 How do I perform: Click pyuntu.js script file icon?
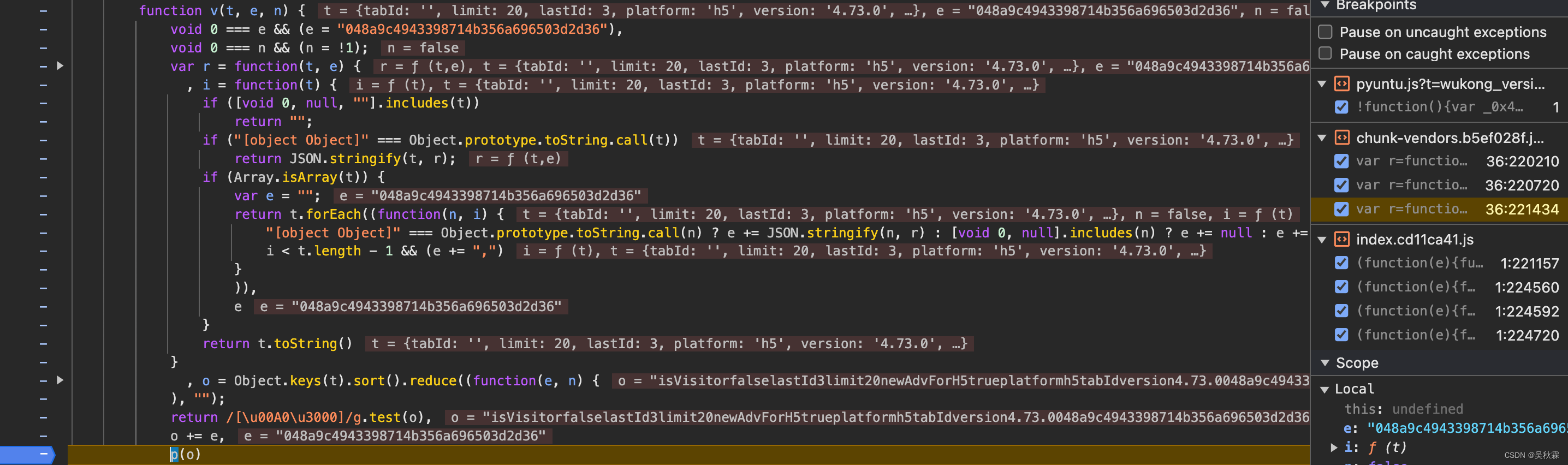tap(1342, 84)
